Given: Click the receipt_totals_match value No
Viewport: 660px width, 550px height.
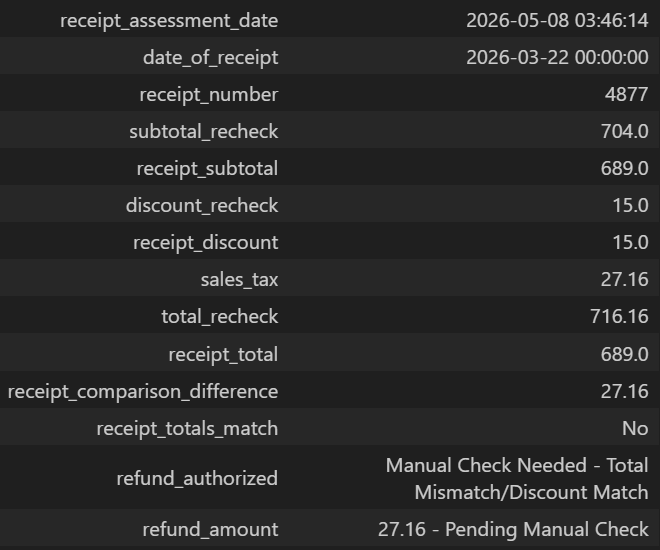Looking at the screenshot, I should pyautogui.click(x=635, y=429).
